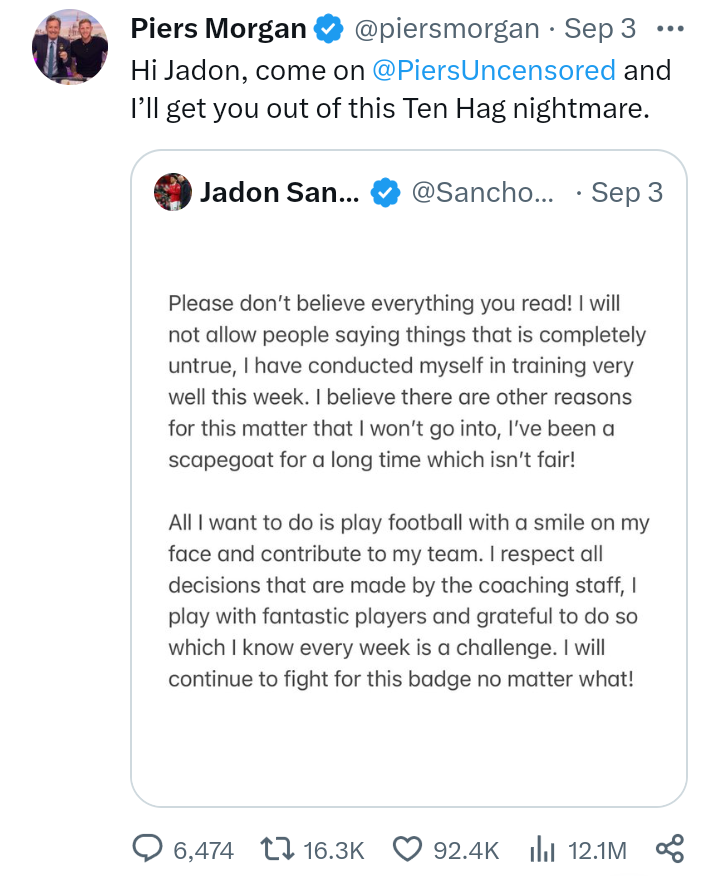Click the reply speech bubble icon
The image size is (720, 876).
148,849
